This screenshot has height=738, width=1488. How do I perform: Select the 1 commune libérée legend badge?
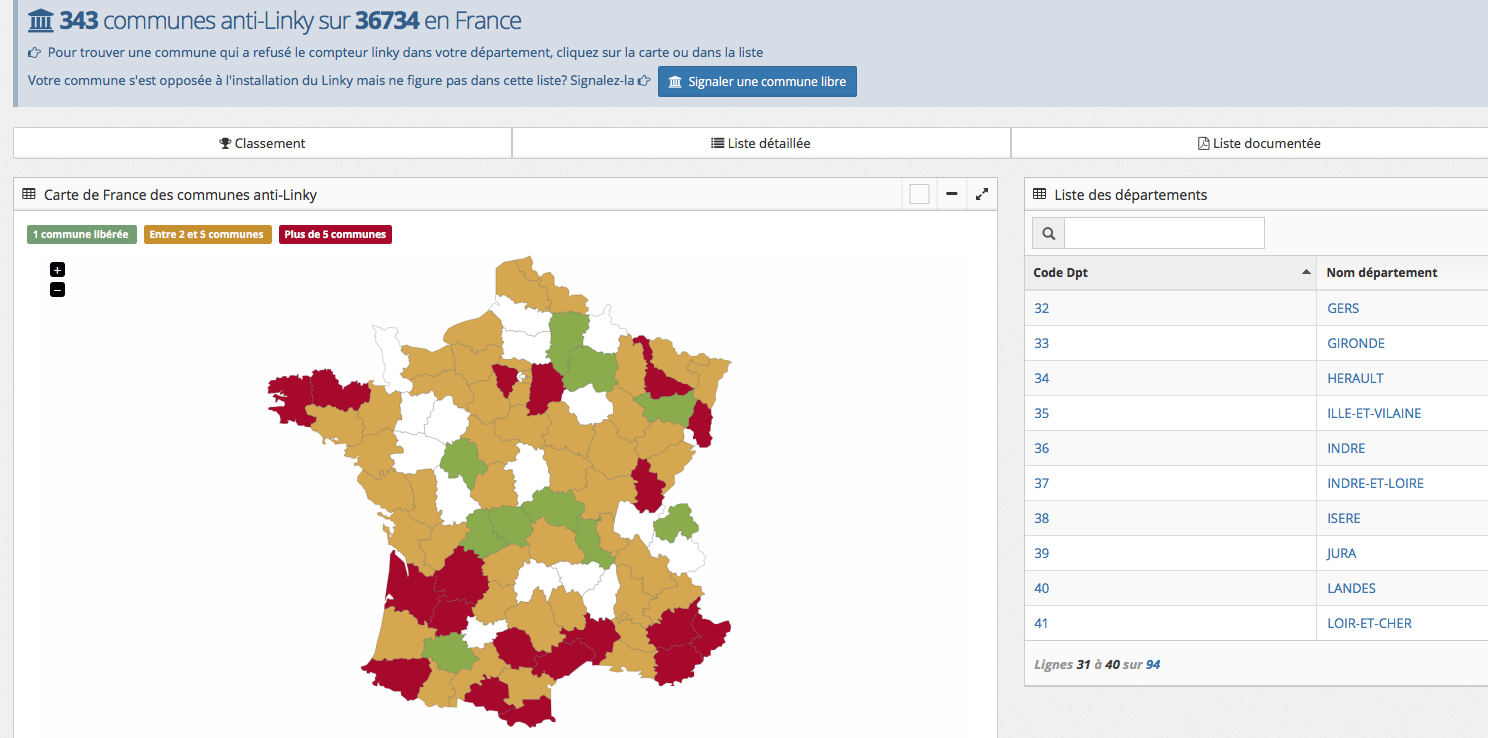pos(81,235)
